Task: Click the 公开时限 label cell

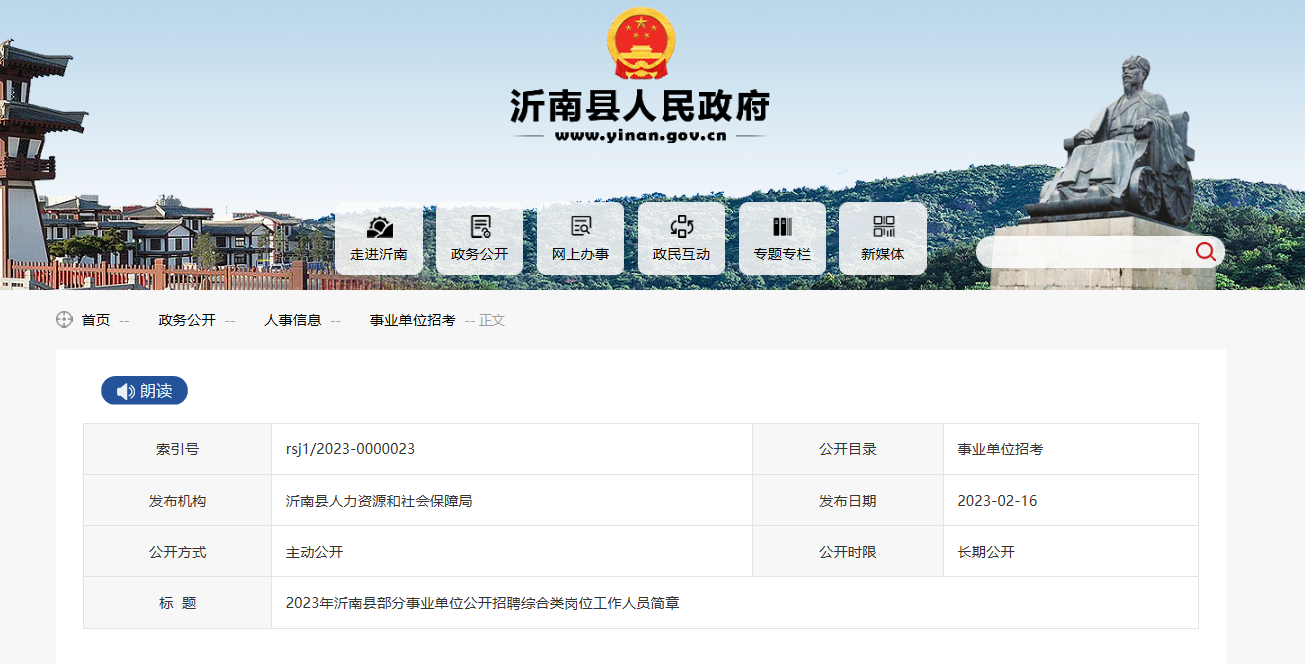Action: [x=848, y=552]
